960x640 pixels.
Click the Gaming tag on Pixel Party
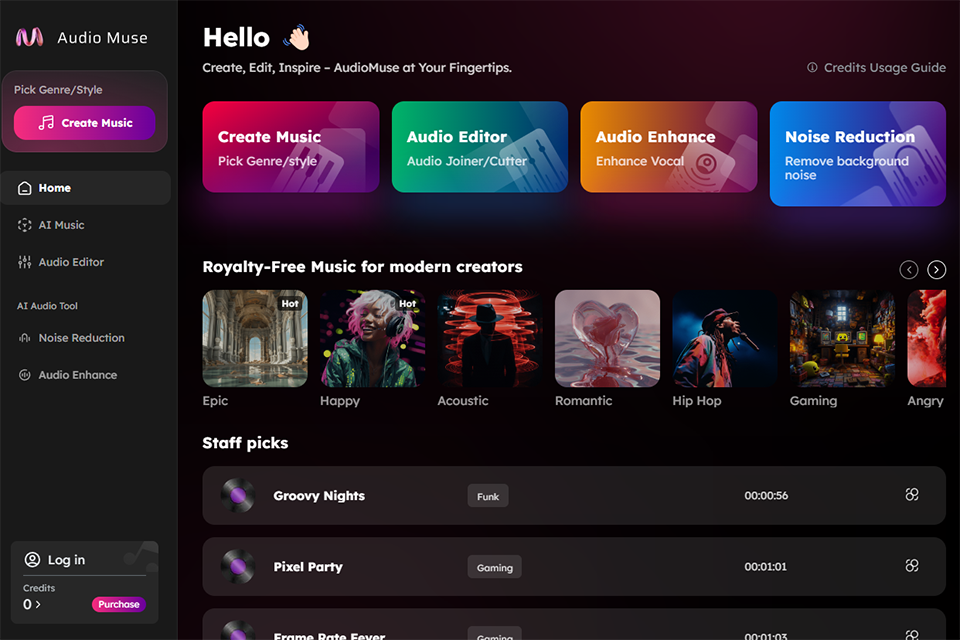(x=495, y=567)
